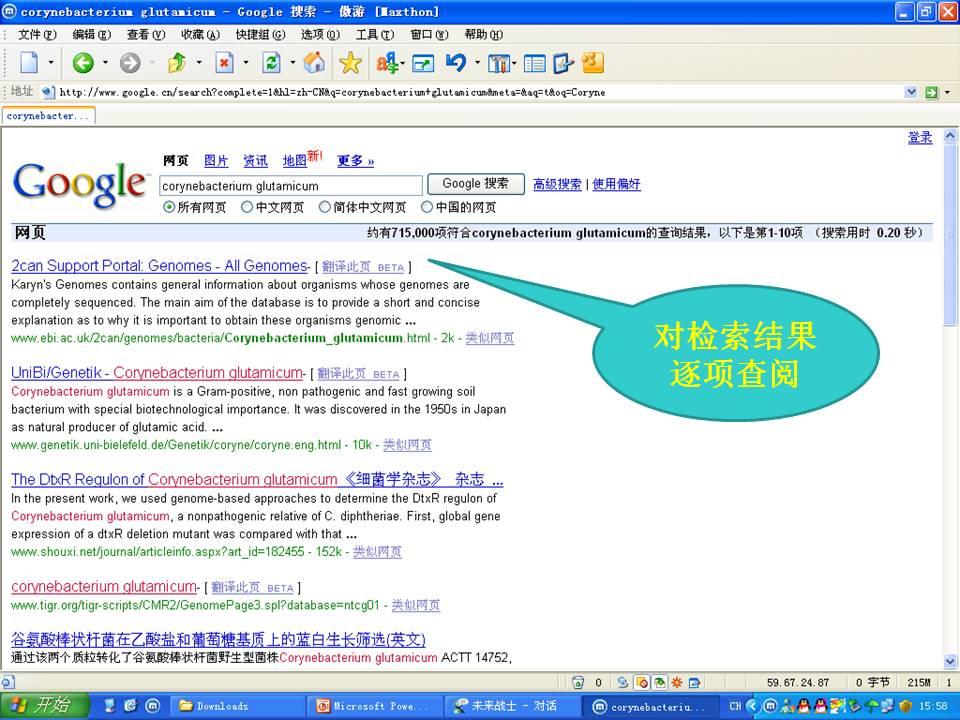
Task: Click the columns tools toolbar icon
Action: [x=498, y=63]
